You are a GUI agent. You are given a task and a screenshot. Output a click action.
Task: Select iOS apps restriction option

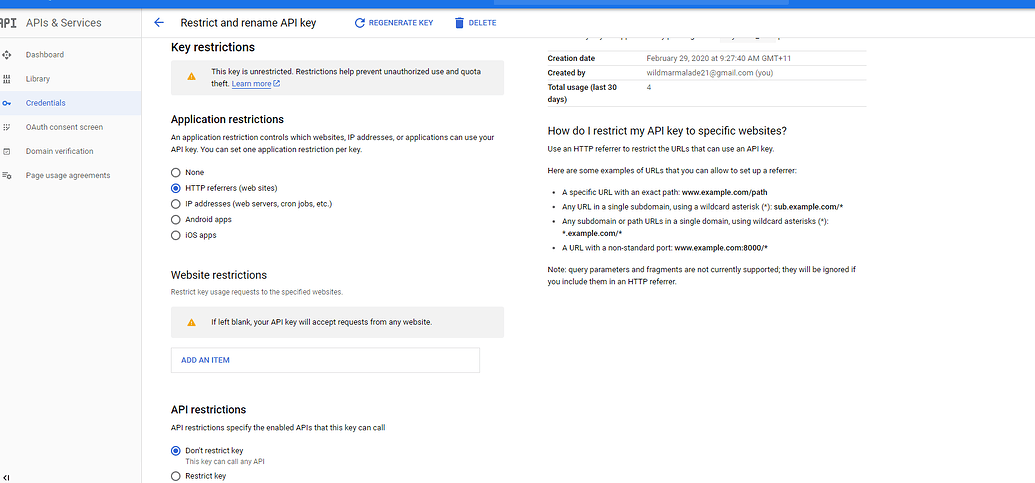(x=176, y=236)
